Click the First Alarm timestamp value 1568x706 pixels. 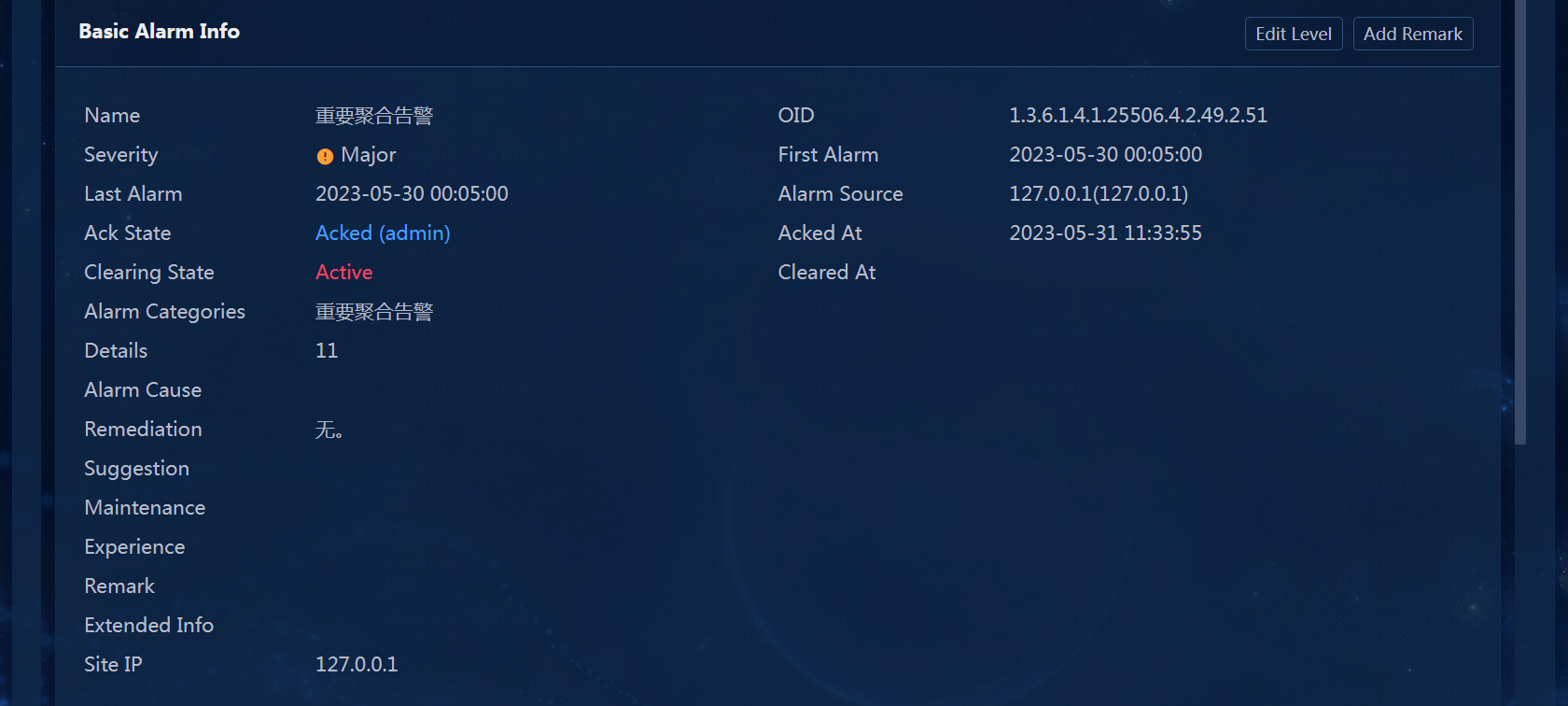point(1105,154)
